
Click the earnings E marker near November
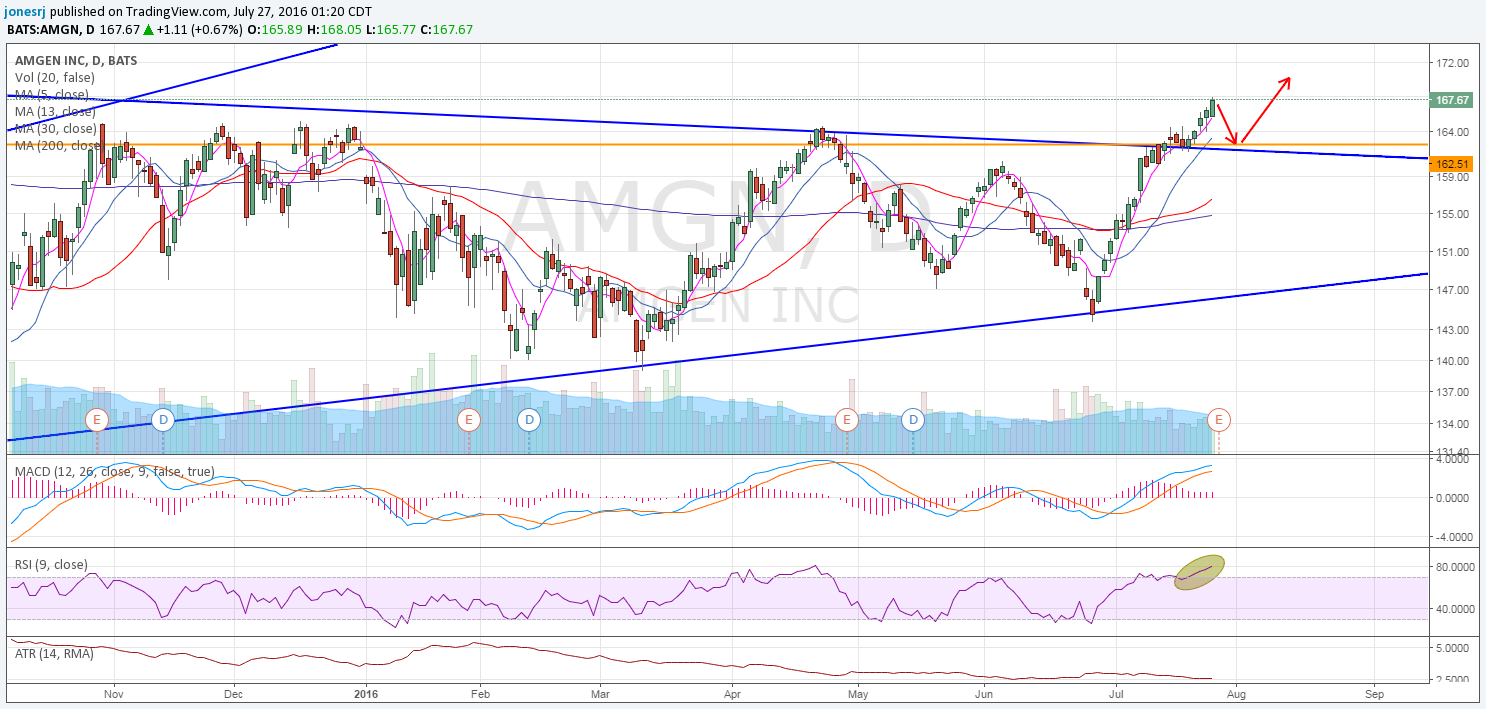(97, 419)
